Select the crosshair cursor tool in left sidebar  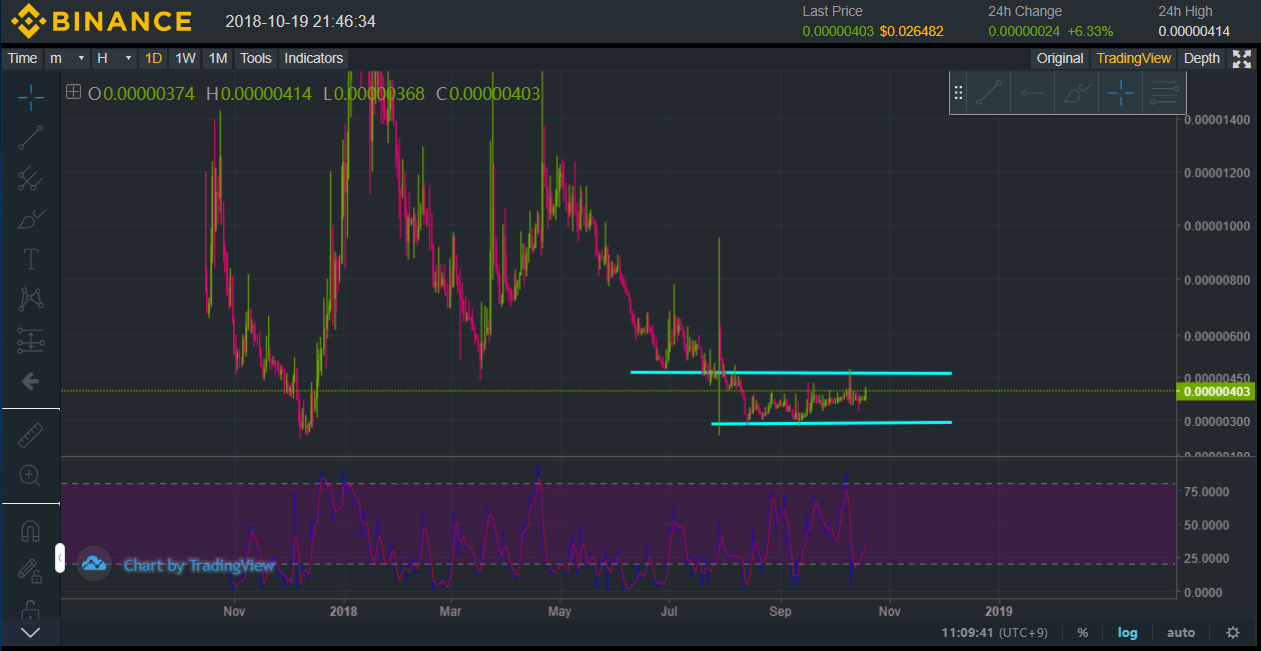click(31, 97)
